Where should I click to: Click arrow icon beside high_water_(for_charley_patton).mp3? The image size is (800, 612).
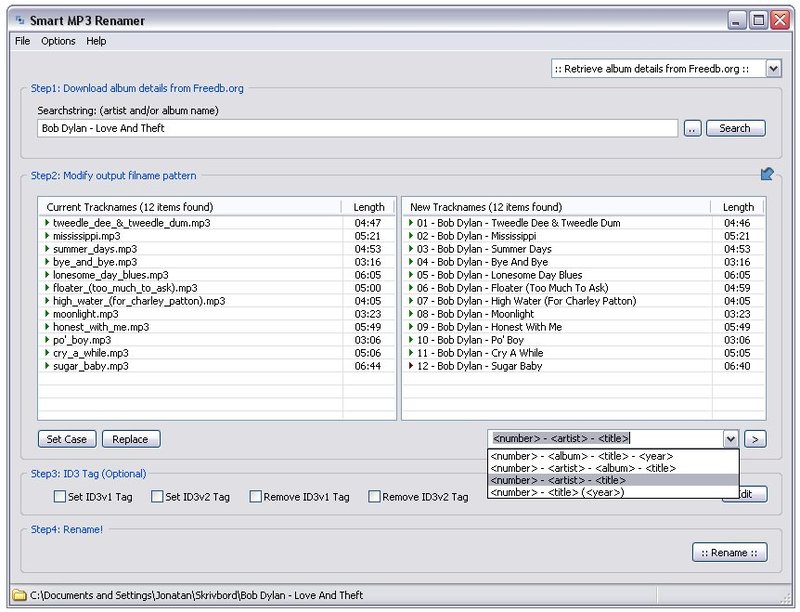(x=47, y=300)
